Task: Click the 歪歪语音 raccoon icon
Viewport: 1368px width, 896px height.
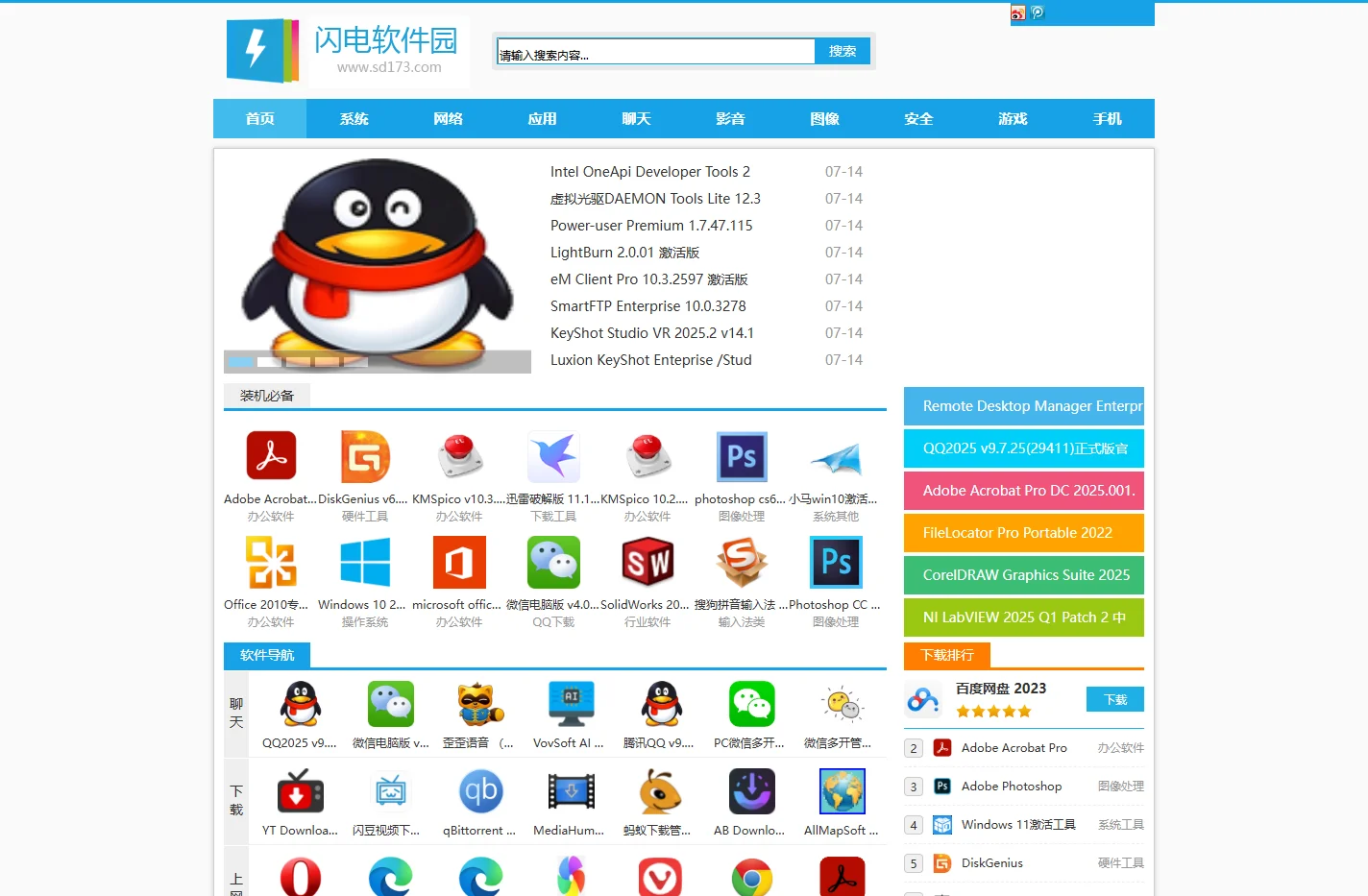Action: [480, 704]
